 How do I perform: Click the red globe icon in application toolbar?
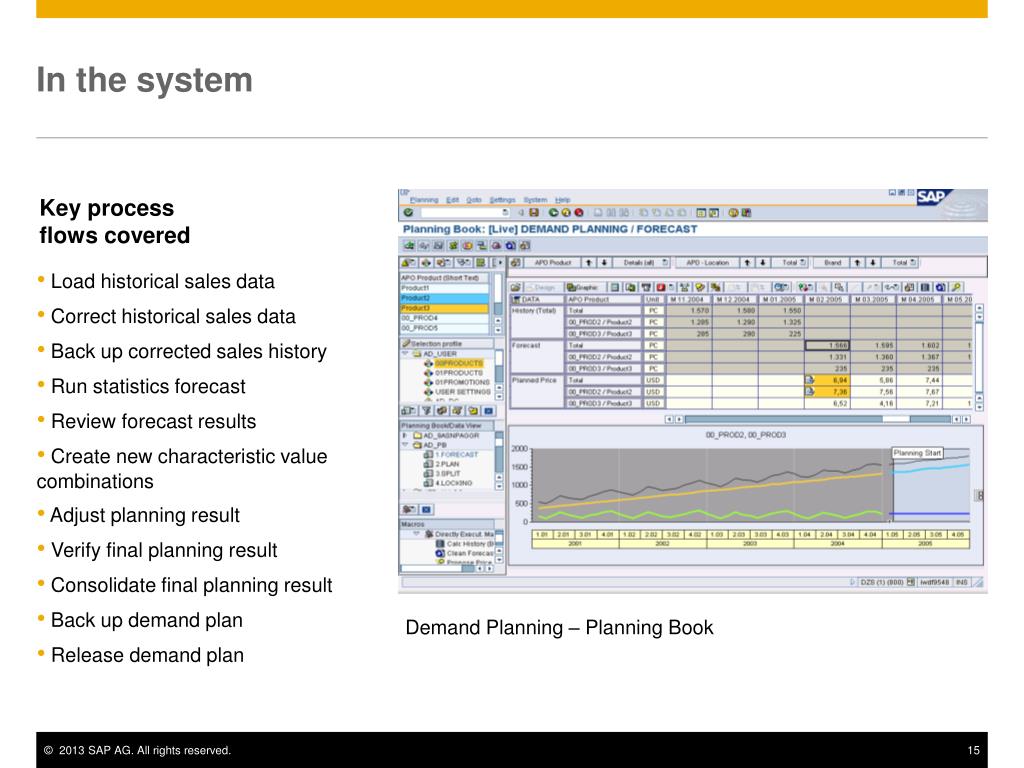(496, 246)
